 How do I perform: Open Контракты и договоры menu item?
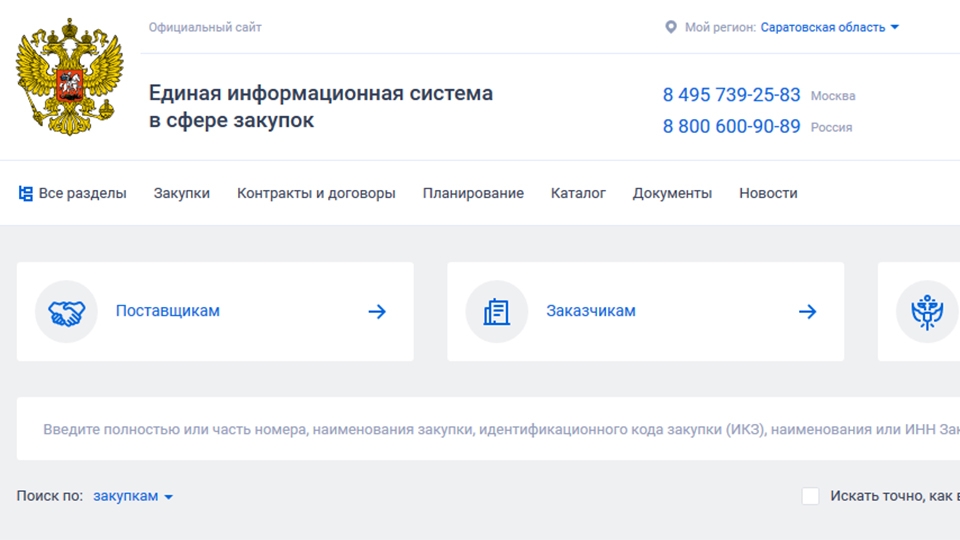click(x=316, y=193)
